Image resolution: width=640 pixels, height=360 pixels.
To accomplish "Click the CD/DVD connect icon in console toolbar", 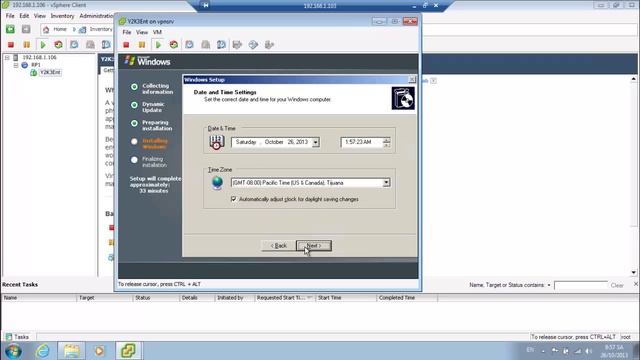I will coord(253,45).
